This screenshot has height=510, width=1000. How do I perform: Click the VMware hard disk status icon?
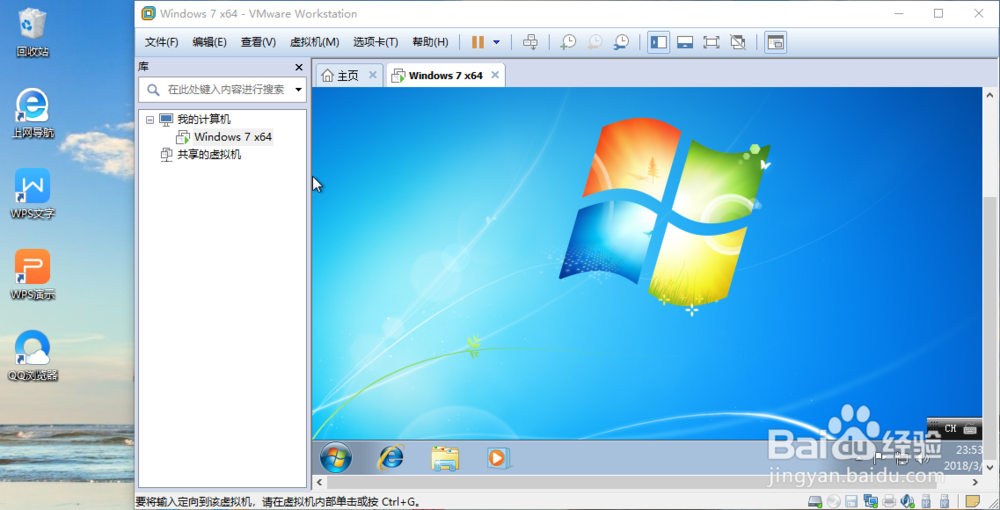click(815, 501)
